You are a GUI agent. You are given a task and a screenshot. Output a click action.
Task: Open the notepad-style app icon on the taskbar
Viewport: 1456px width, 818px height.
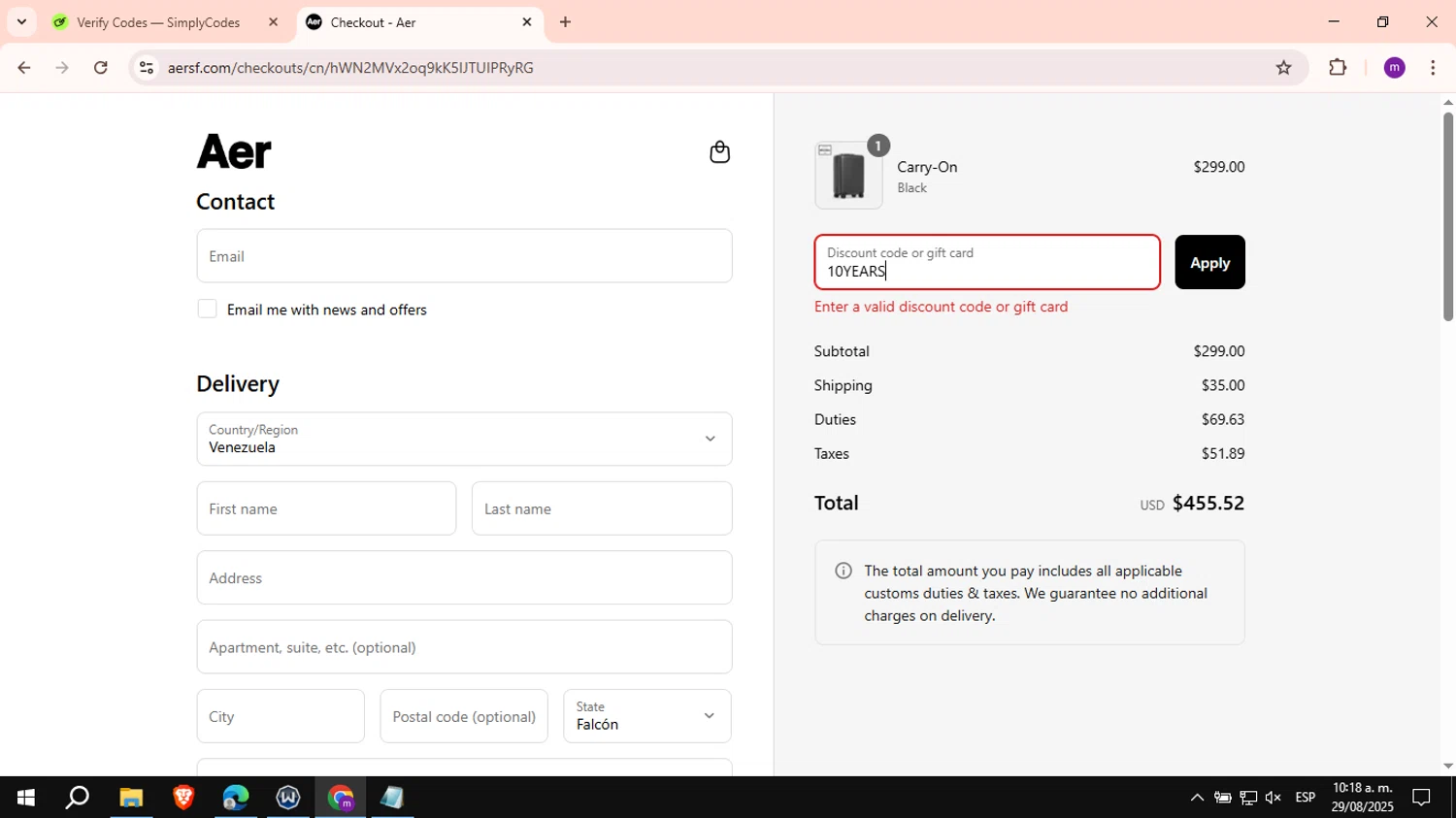[392, 798]
